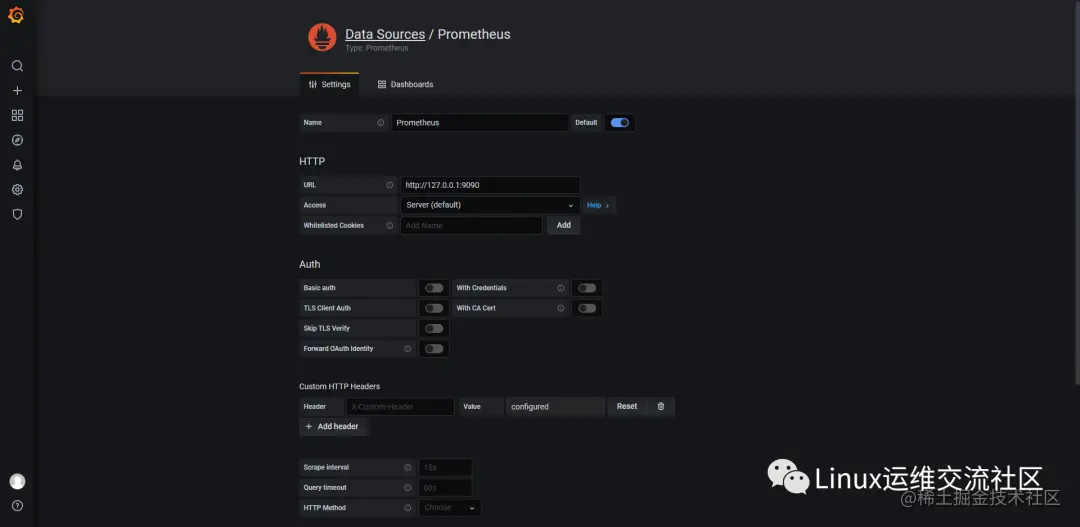Image resolution: width=1080 pixels, height=527 pixels.
Task: Switch to the Dashboards tab
Action: tap(406, 84)
